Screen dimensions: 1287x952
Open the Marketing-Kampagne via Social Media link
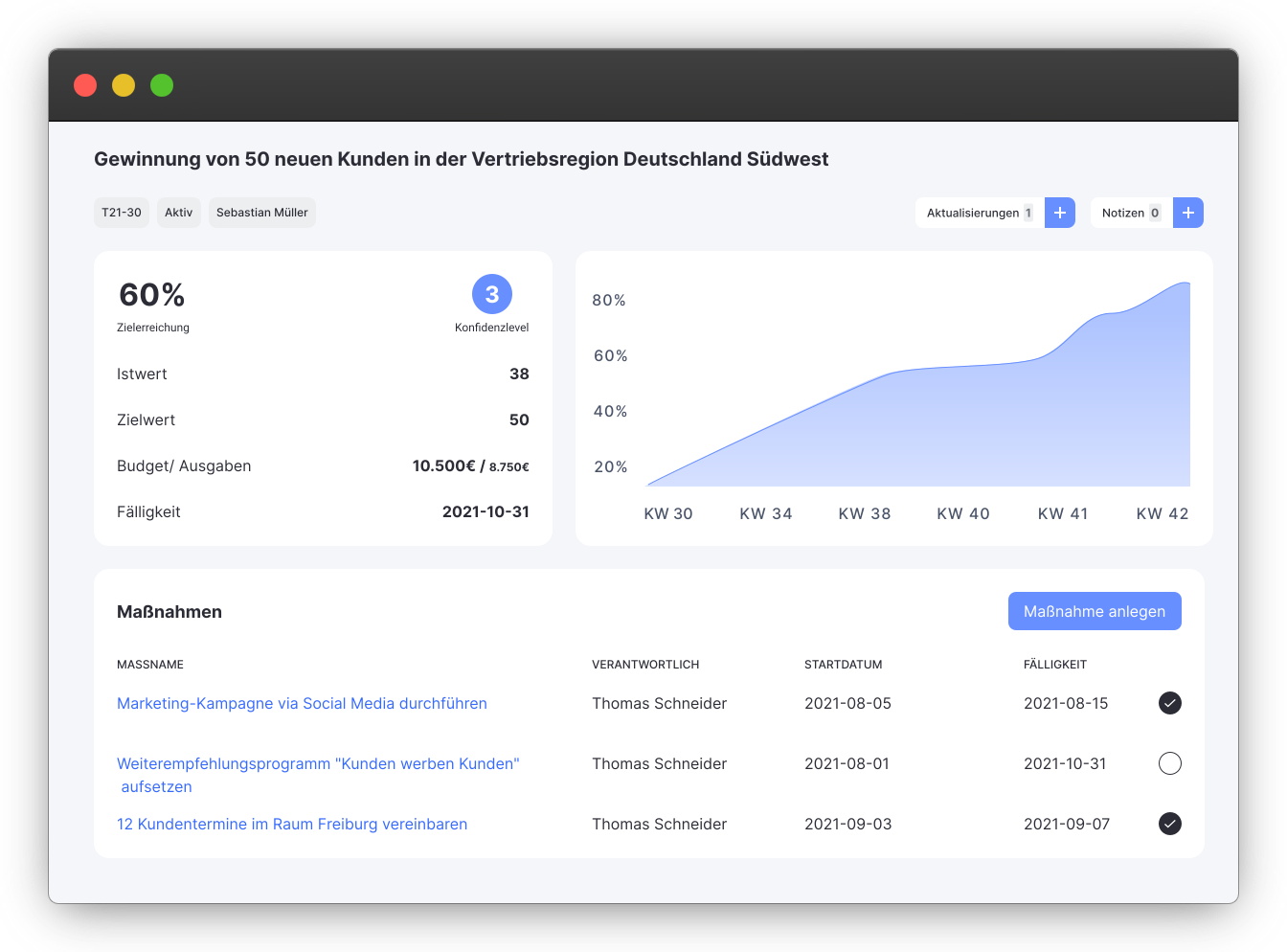click(302, 703)
